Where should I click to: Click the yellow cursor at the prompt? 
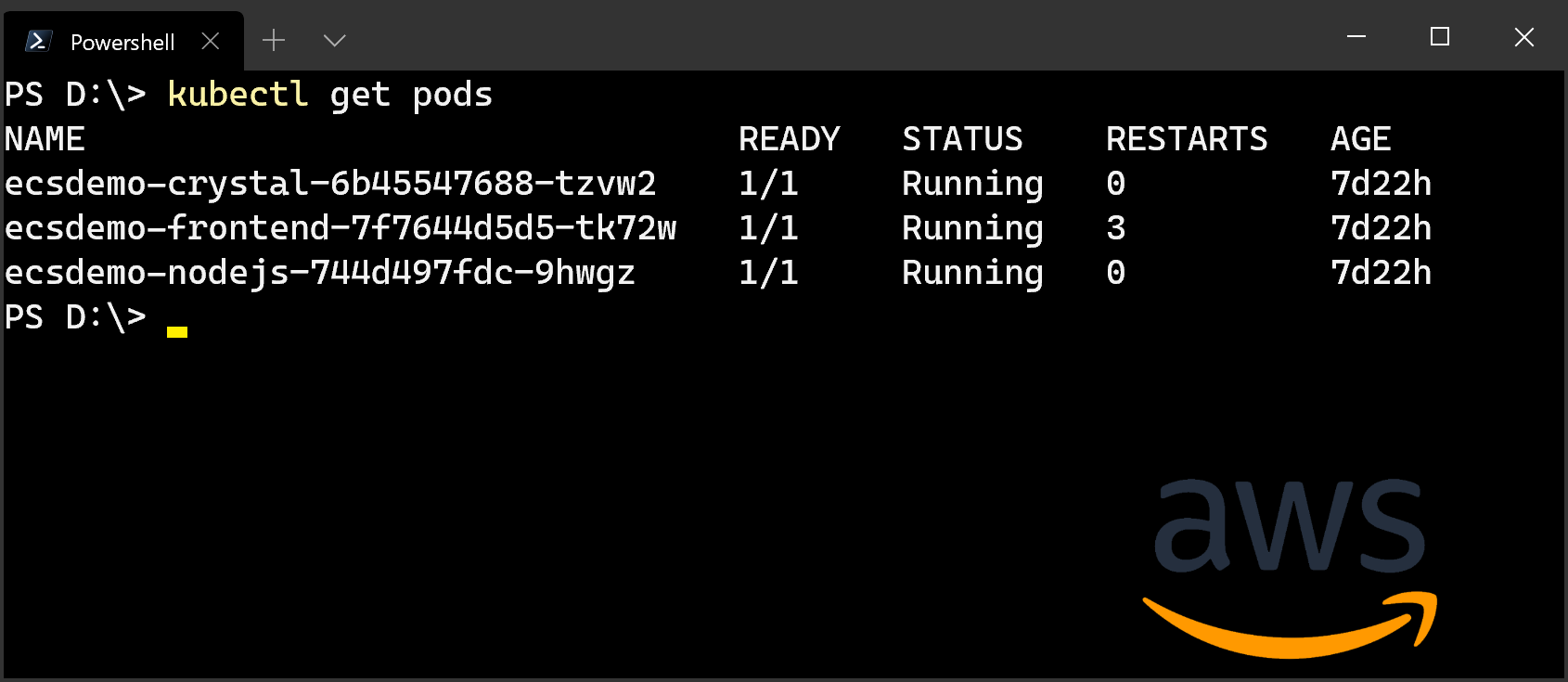pos(177,331)
